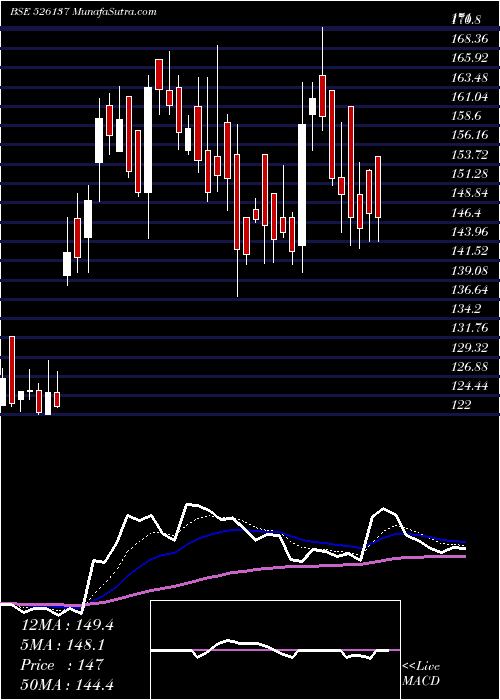Click the 50MA : 144.4 legend text

pyautogui.click(x=69, y=684)
